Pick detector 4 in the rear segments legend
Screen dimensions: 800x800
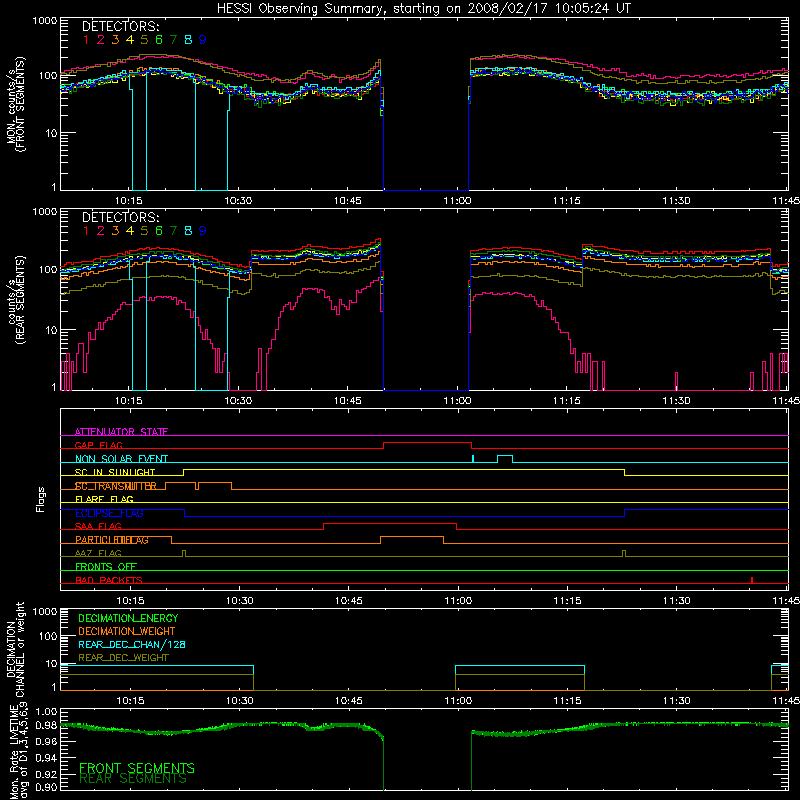pos(130,231)
